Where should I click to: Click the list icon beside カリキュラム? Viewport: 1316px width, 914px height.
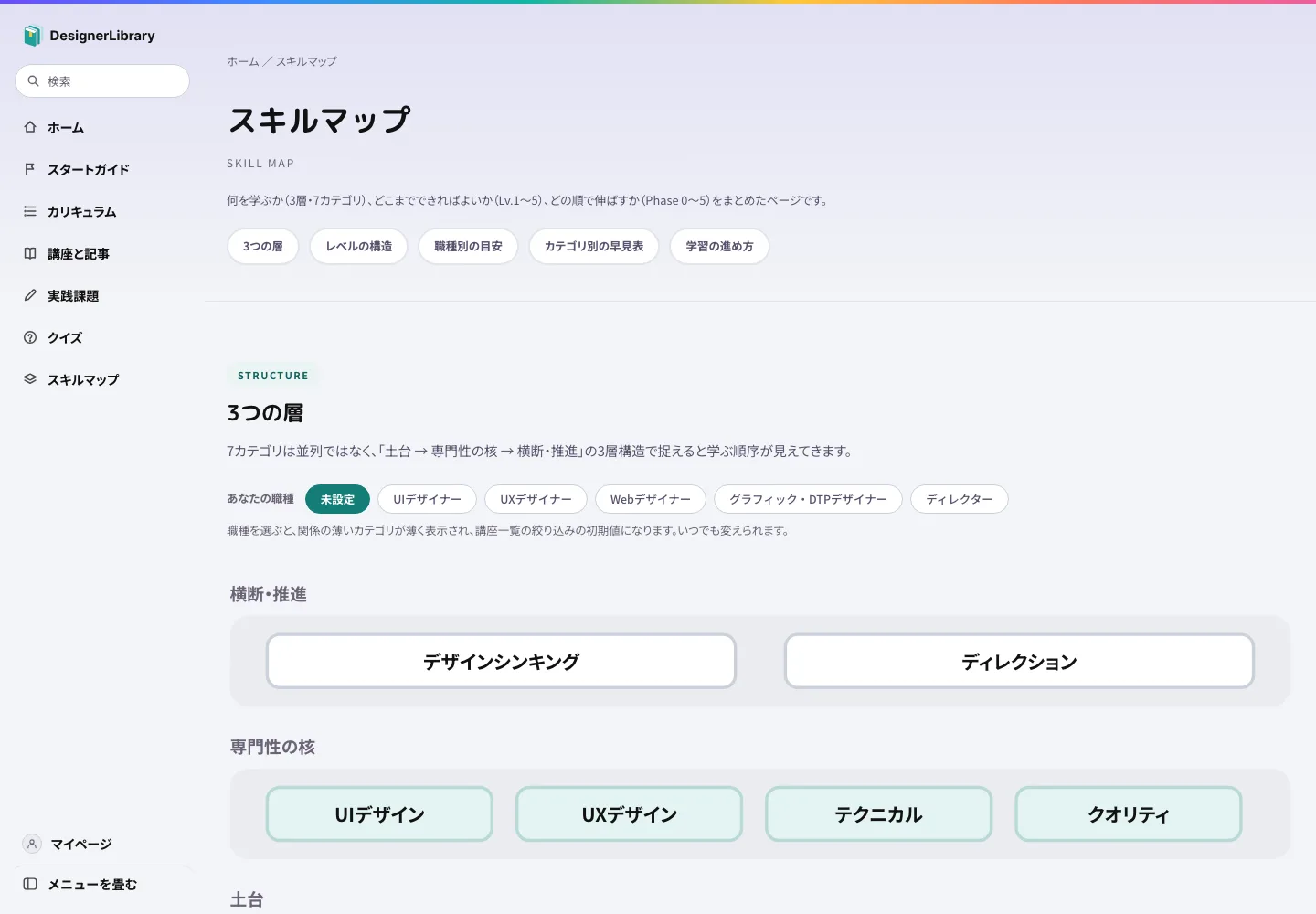[x=30, y=211]
